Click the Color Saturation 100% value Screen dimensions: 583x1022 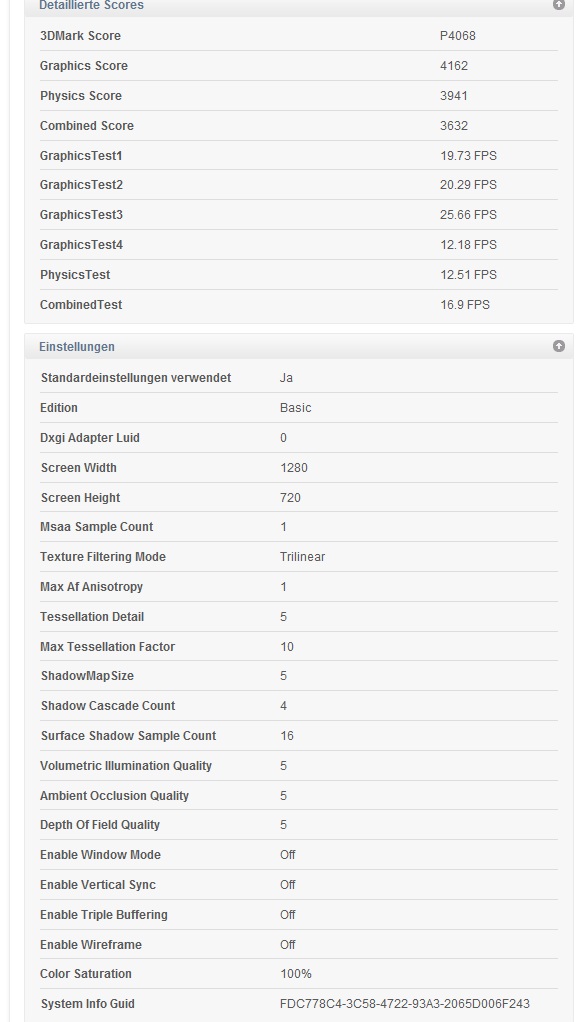coord(296,974)
